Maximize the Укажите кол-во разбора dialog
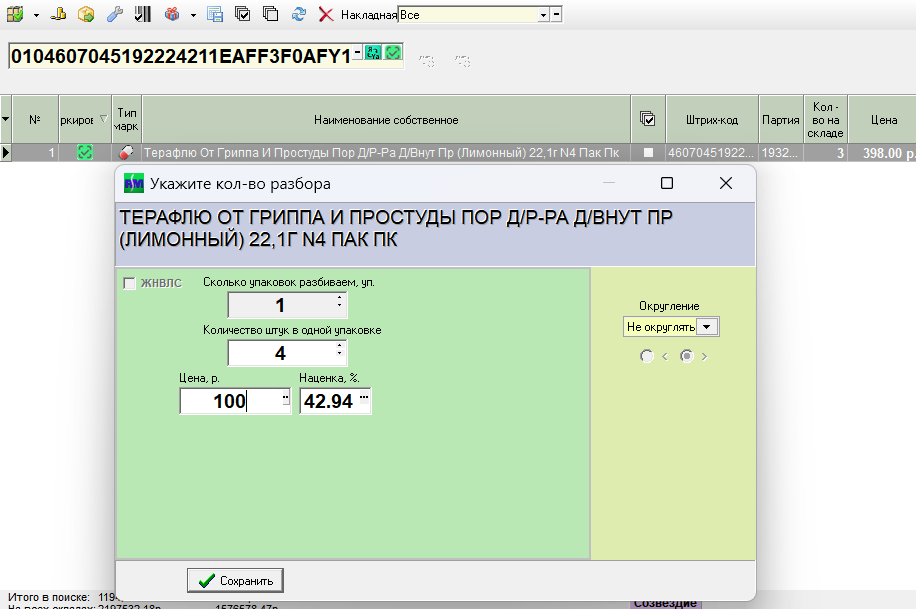This screenshot has height=609, width=916. pos(667,184)
